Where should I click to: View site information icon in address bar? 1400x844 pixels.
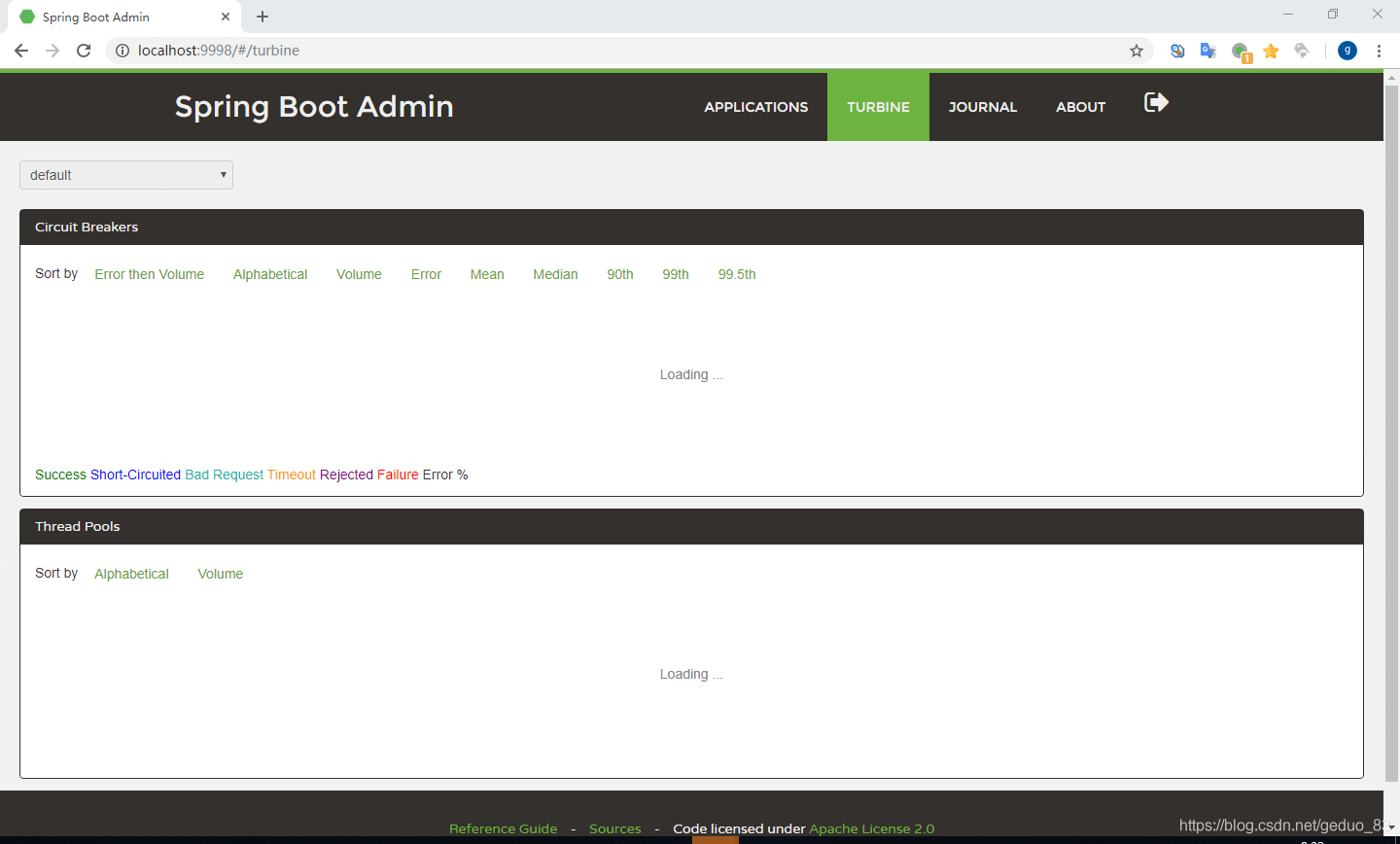(122, 51)
